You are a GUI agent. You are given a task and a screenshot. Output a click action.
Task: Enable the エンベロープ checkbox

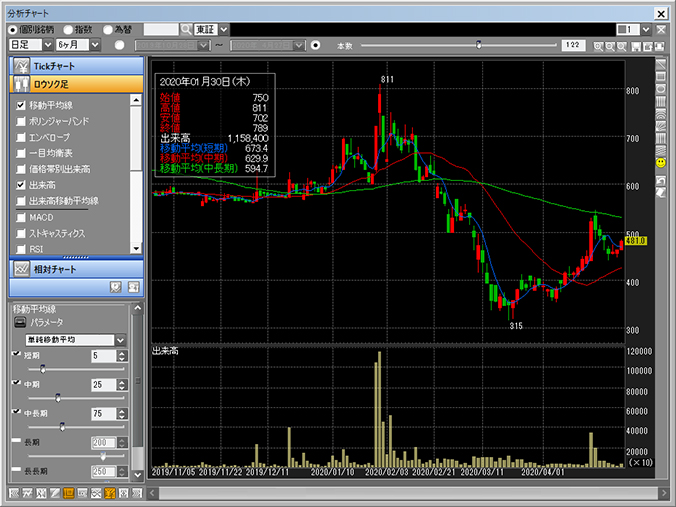(x=21, y=137)
